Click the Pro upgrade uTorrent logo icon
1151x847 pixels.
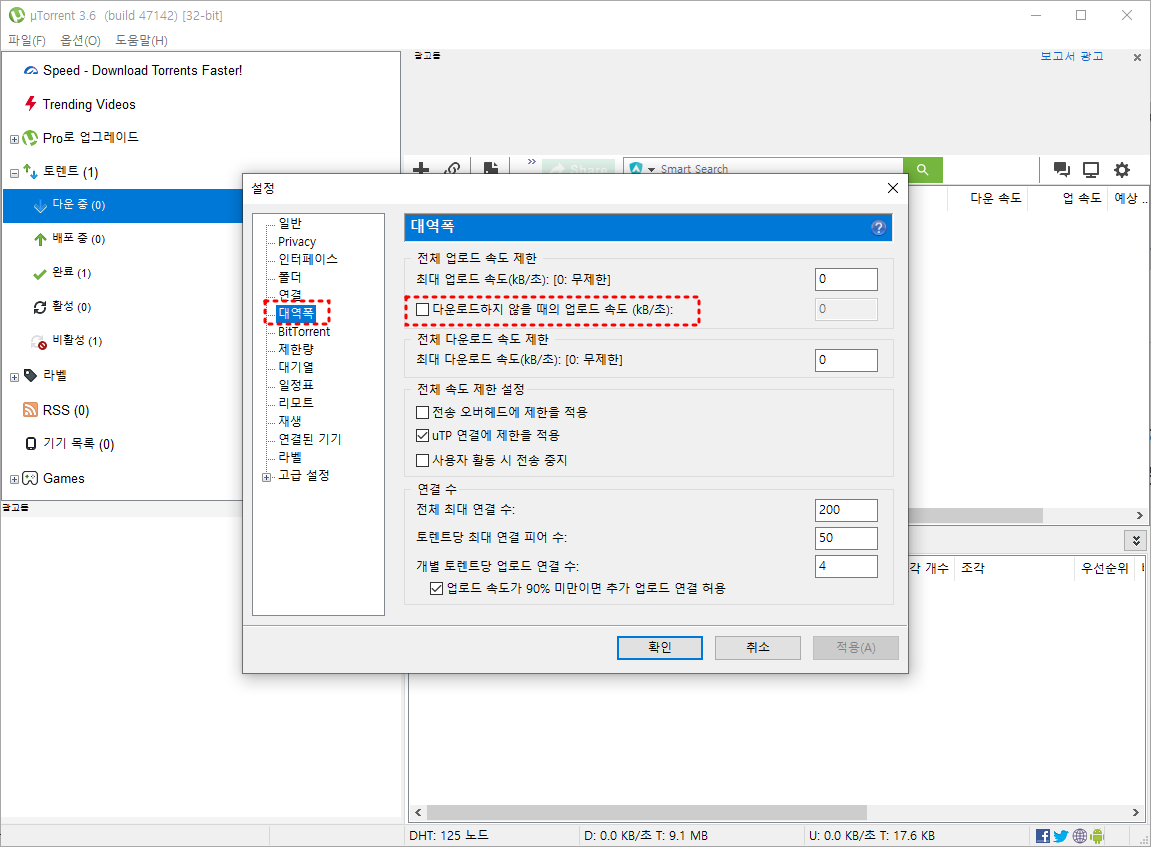tap(30, 138)
